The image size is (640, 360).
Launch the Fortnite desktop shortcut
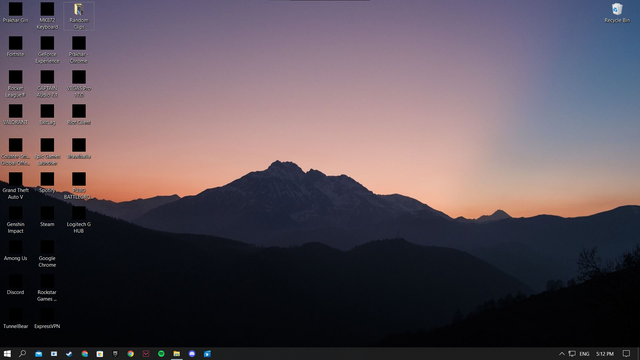point(16,47)
